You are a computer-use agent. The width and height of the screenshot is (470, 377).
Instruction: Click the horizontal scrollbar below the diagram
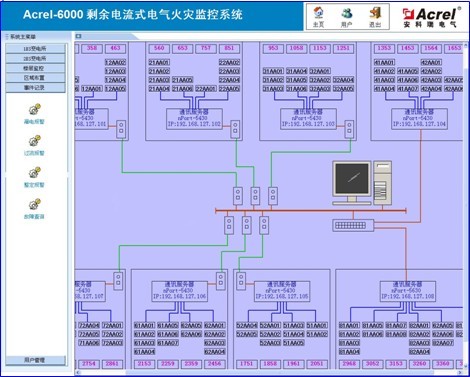(269, 372)
